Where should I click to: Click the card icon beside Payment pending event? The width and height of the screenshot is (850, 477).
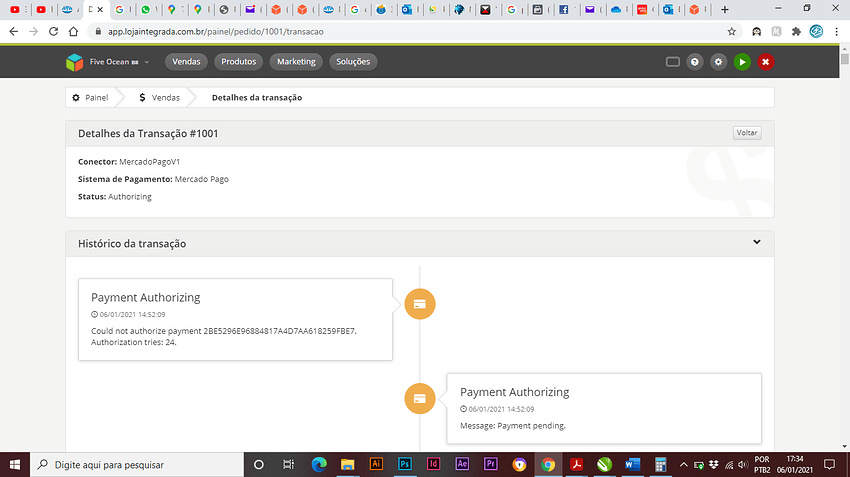(x=420, y=398)
